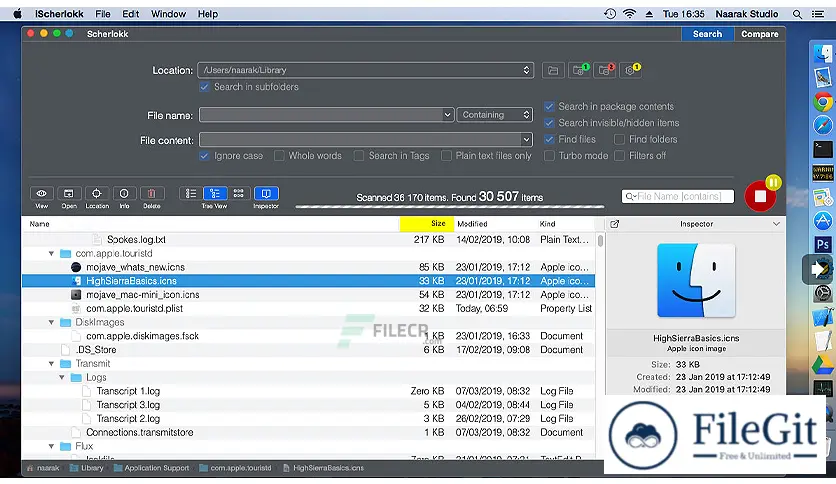Open App Store from the Dock
836x484 pixels.
[x=823, y=220]
